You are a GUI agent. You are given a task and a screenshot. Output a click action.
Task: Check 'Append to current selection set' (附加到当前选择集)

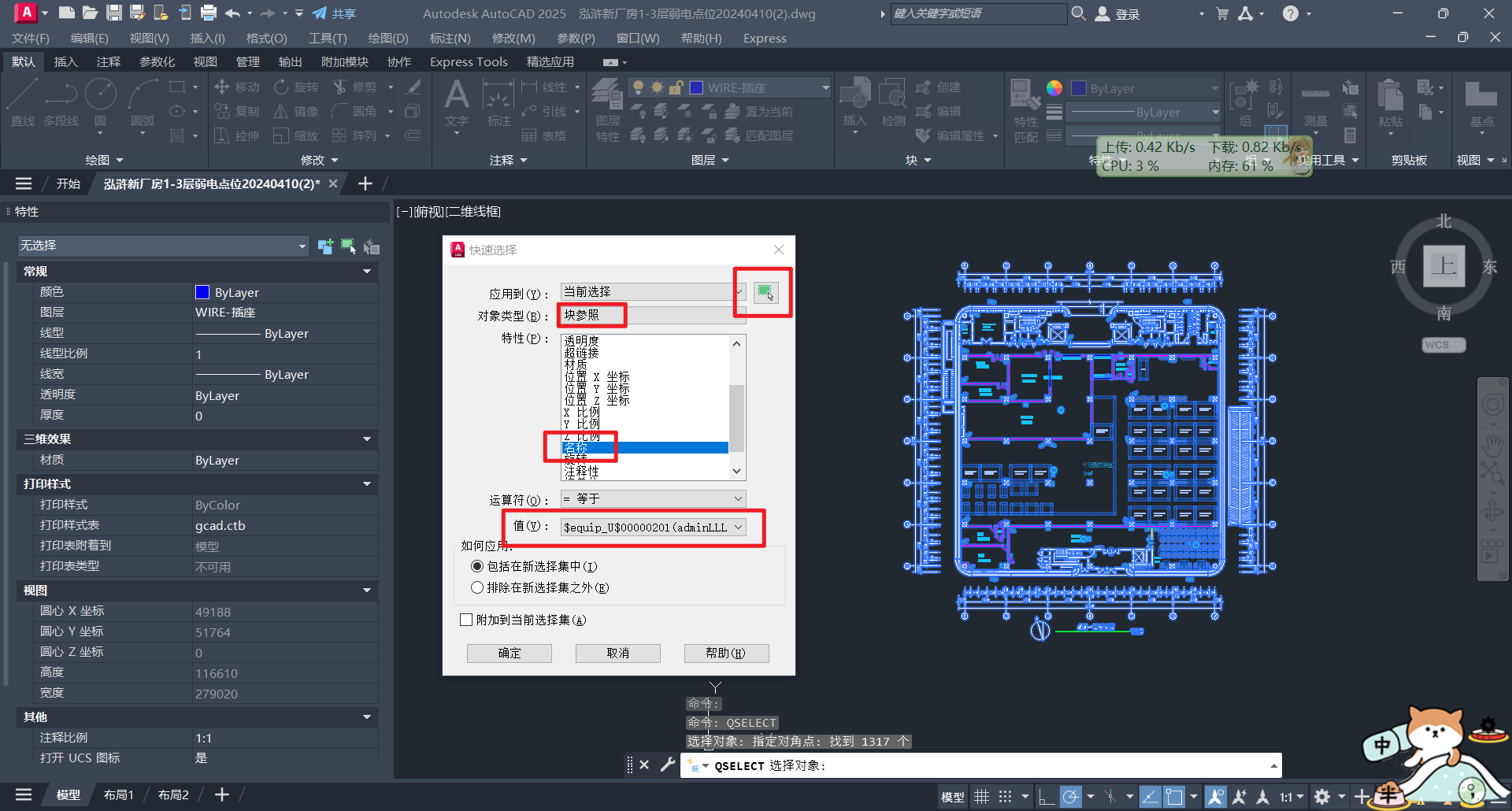[466, 620]
